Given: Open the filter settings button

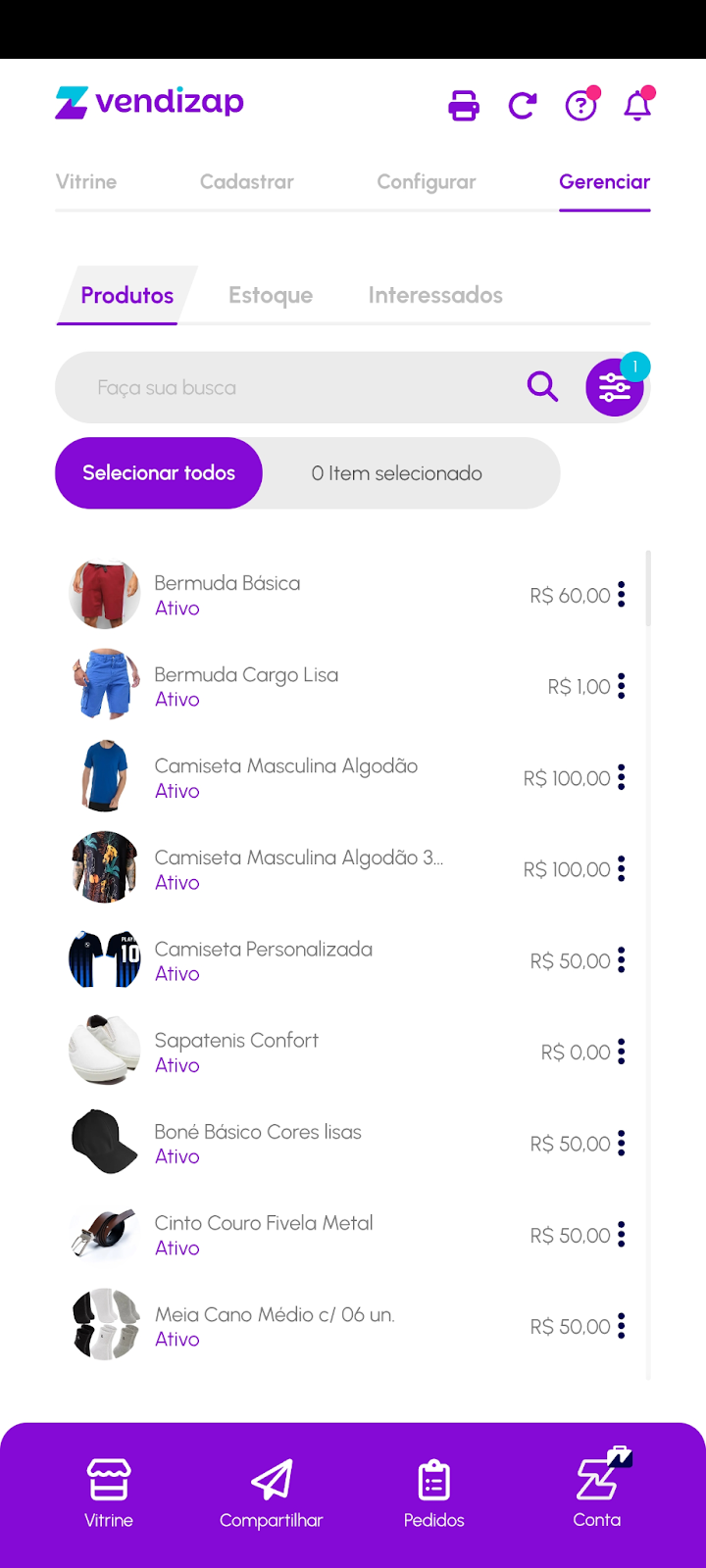Looking at the screenshot, I should click(x=615, y=388).
